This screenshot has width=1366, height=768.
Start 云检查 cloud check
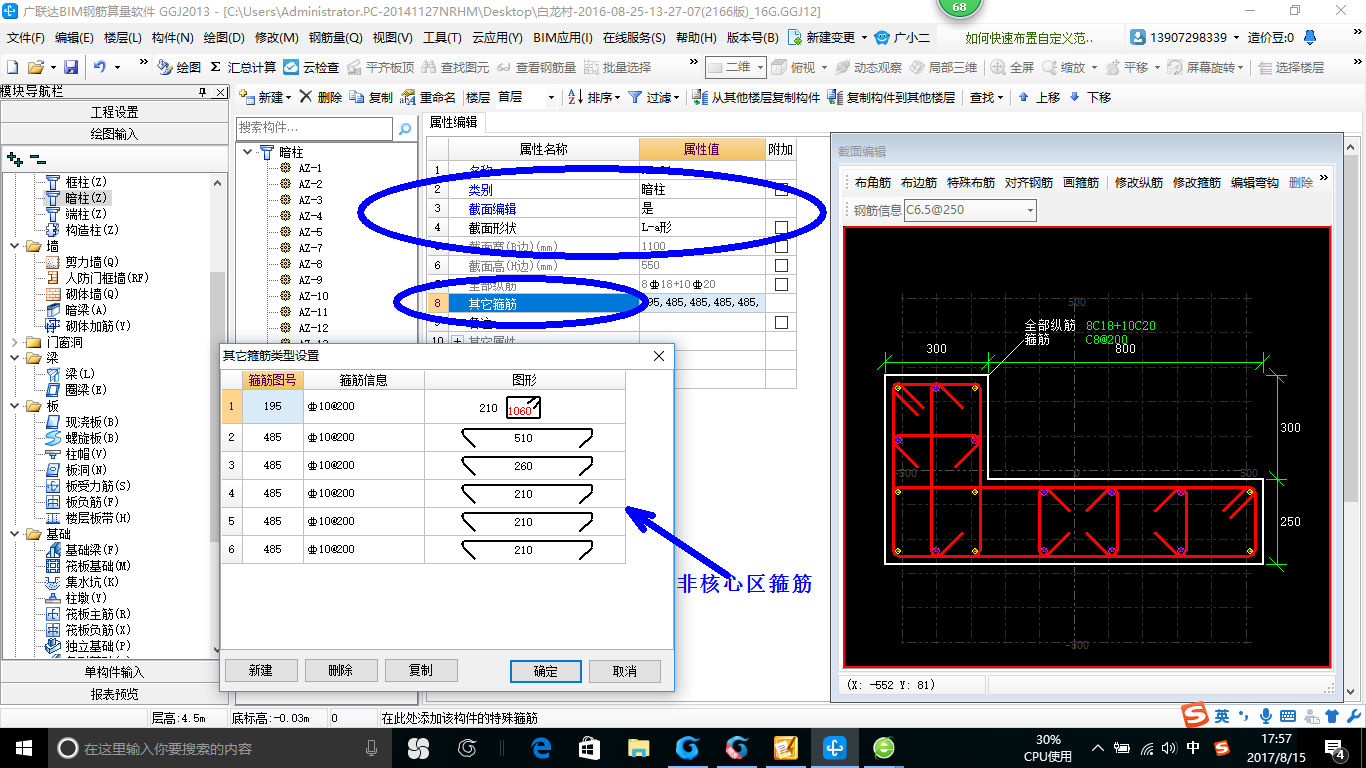pyautogui.click(x=311, y=67)
